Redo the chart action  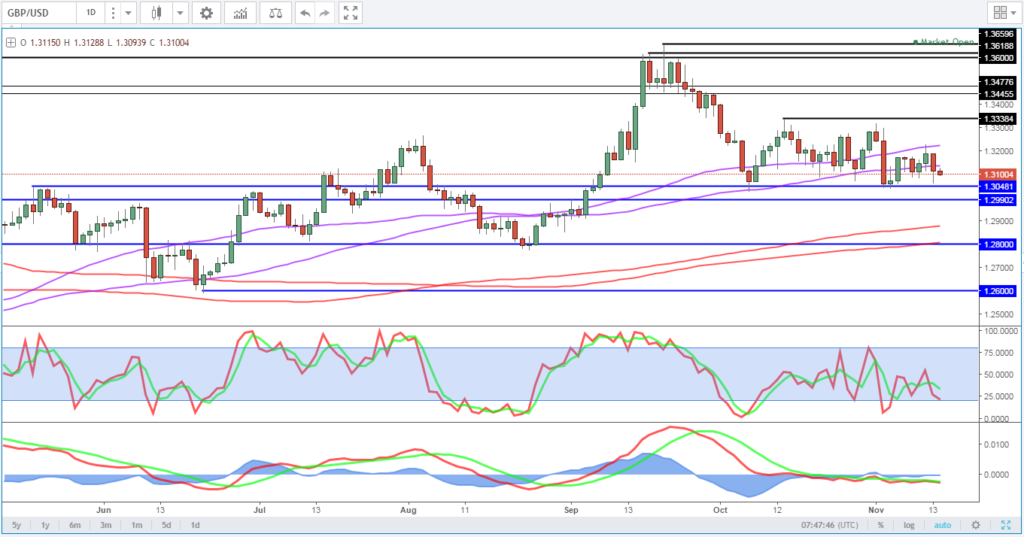pyautogui.click(x=325, y=12)
